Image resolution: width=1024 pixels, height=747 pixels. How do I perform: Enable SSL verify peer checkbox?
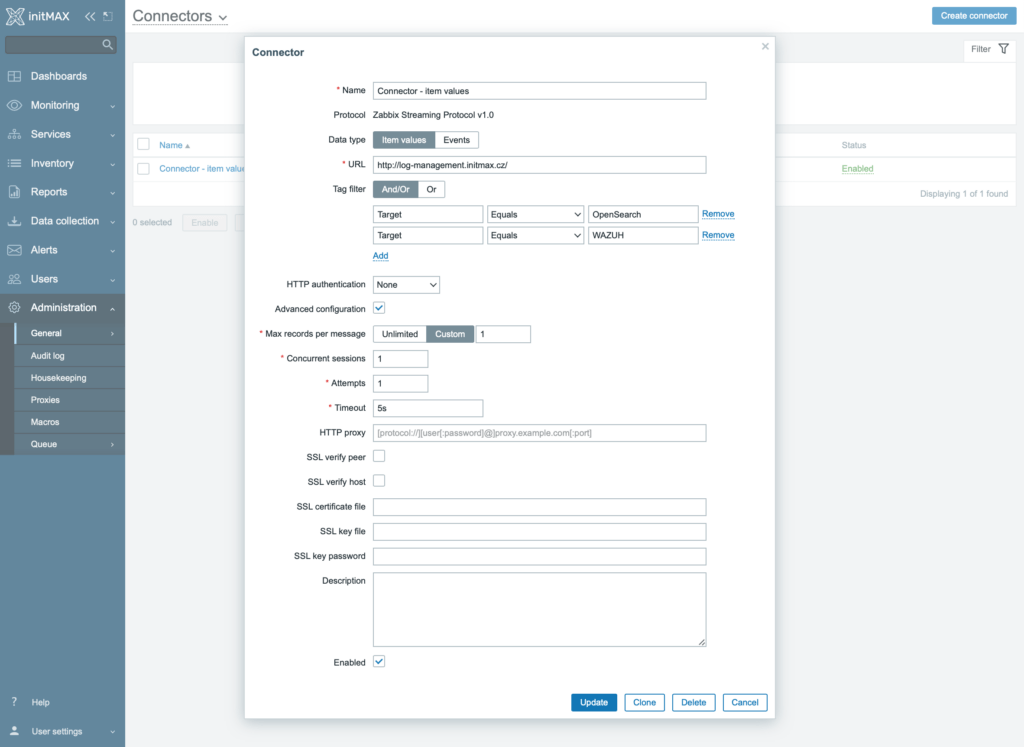click(379, 456)
